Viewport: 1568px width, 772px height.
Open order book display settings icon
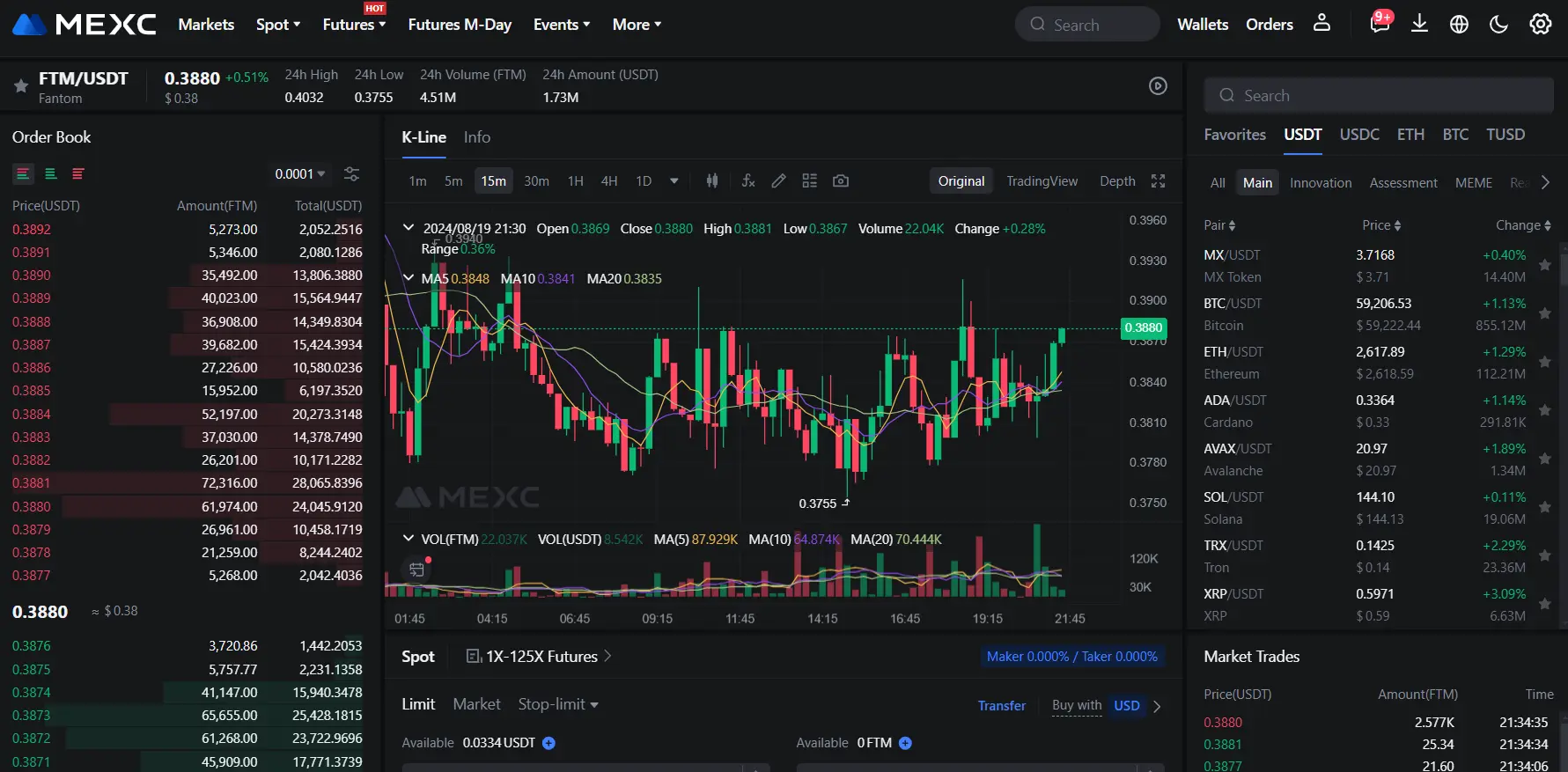click(x=351, y=174)
